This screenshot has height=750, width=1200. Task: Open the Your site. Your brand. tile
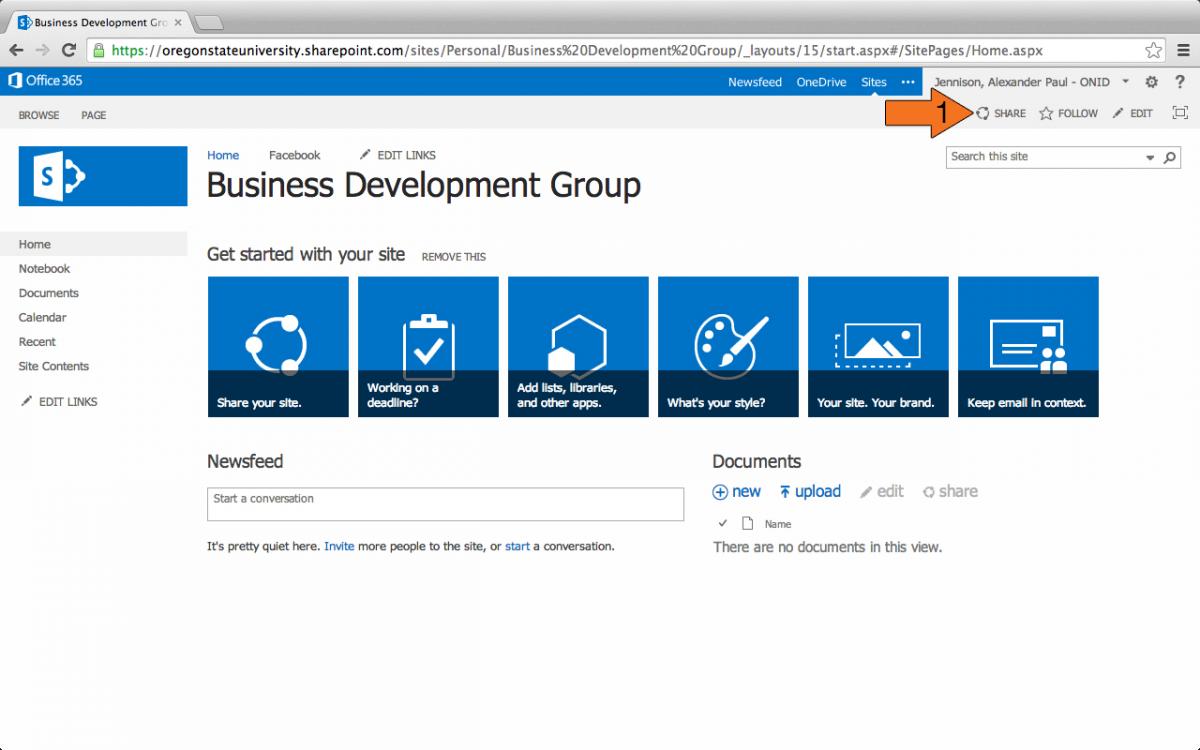point(878,346)
